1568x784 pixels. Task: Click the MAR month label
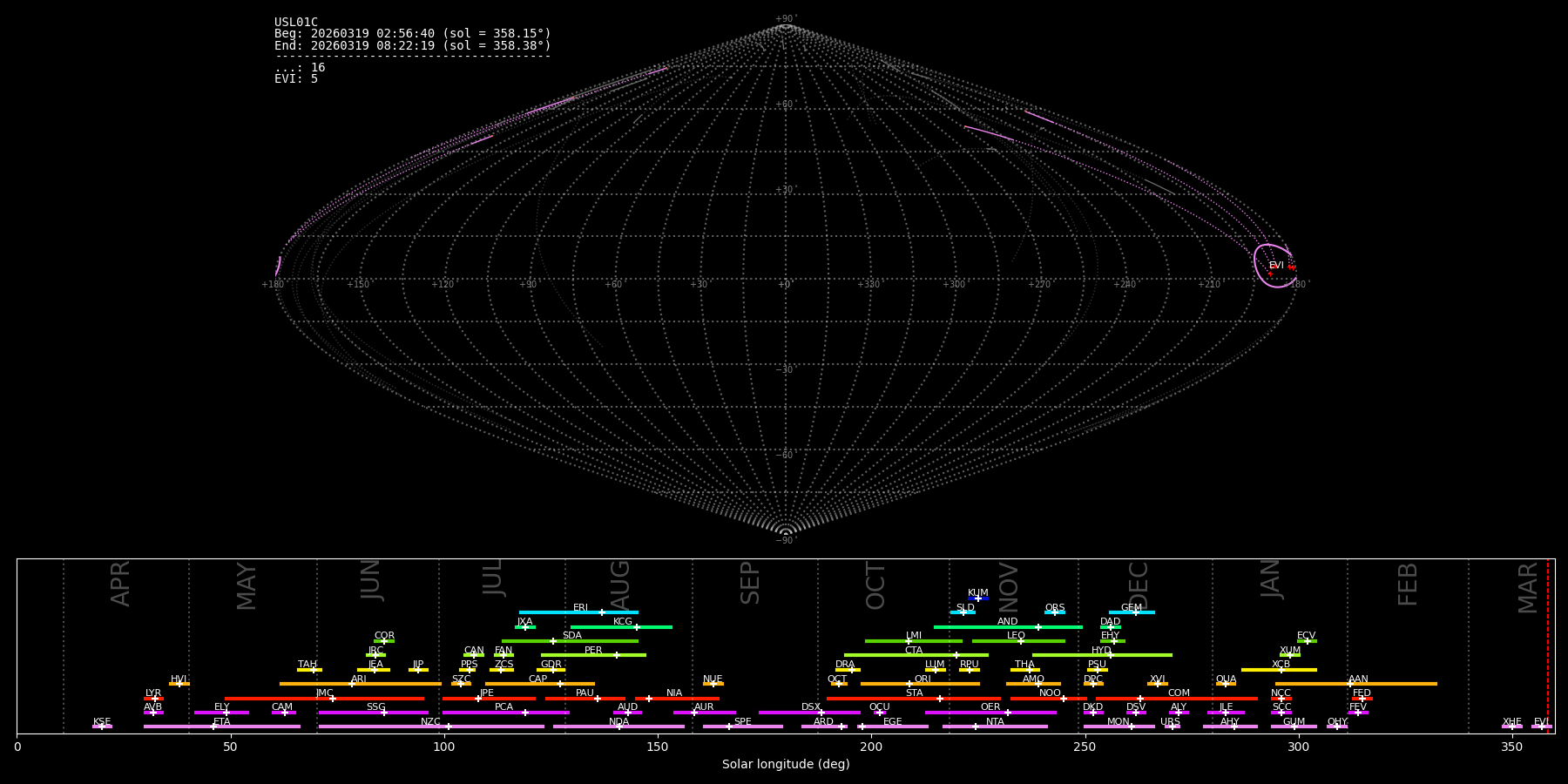1528,587
